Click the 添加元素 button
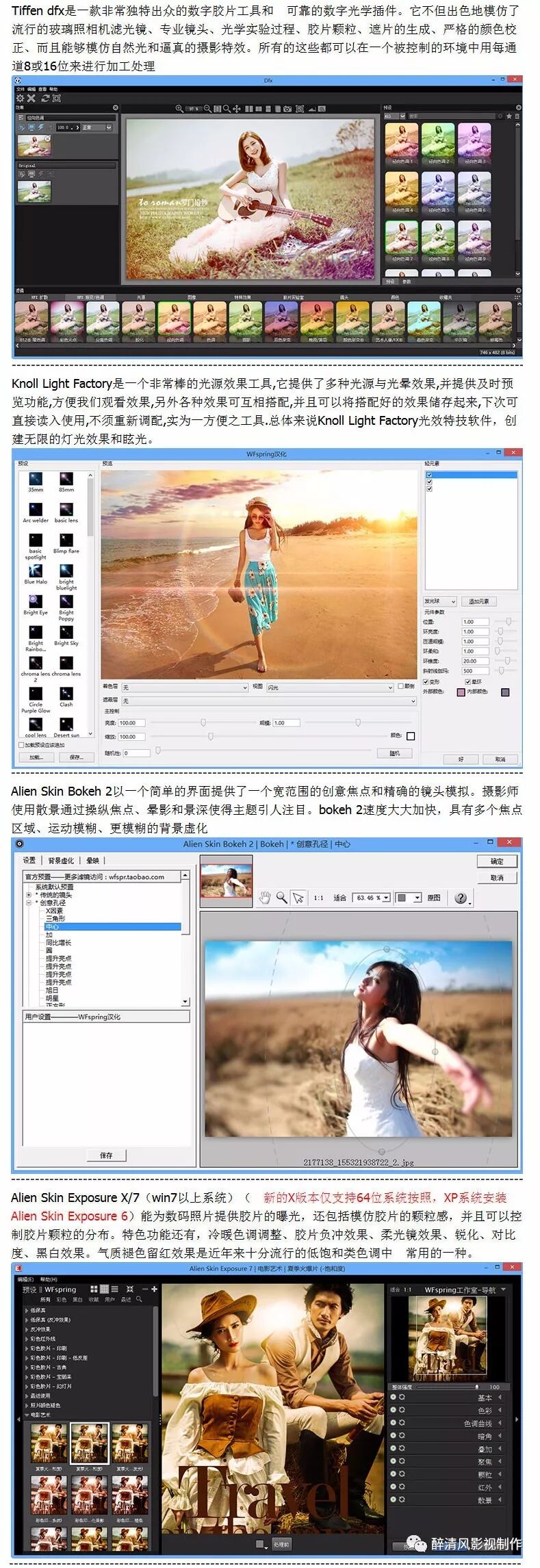Viewport: 540px width, 1568px height. [x=479, y=601]
